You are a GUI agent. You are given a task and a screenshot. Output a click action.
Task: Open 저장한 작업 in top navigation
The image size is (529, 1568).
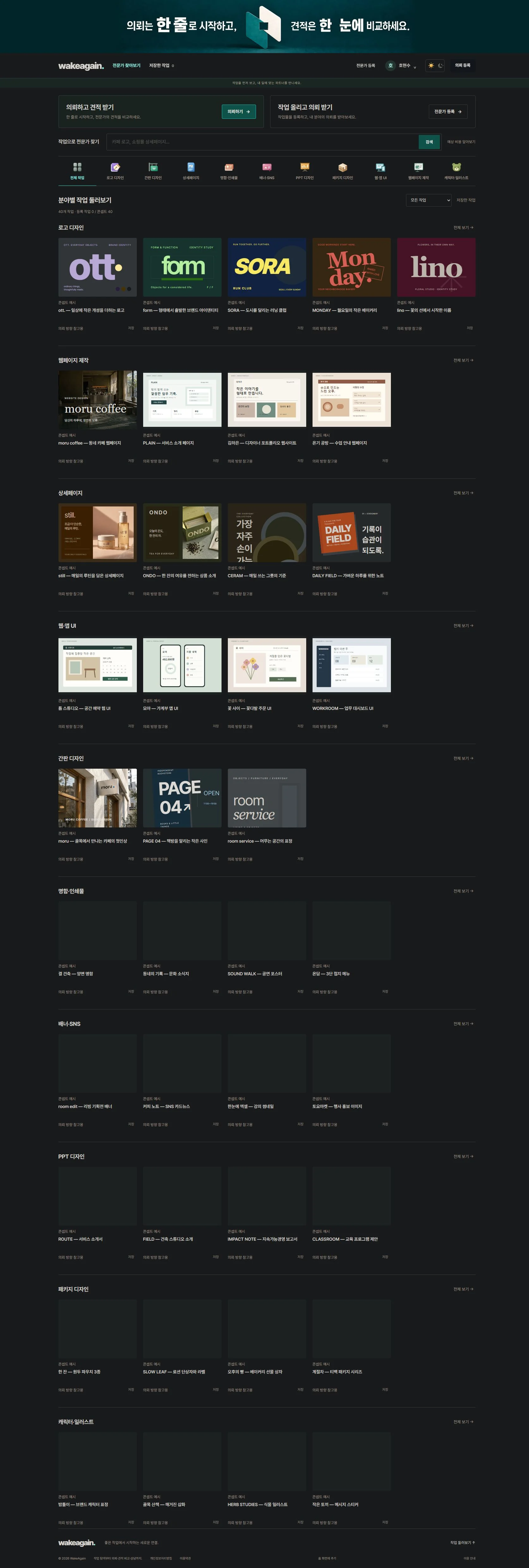point(161,65)
